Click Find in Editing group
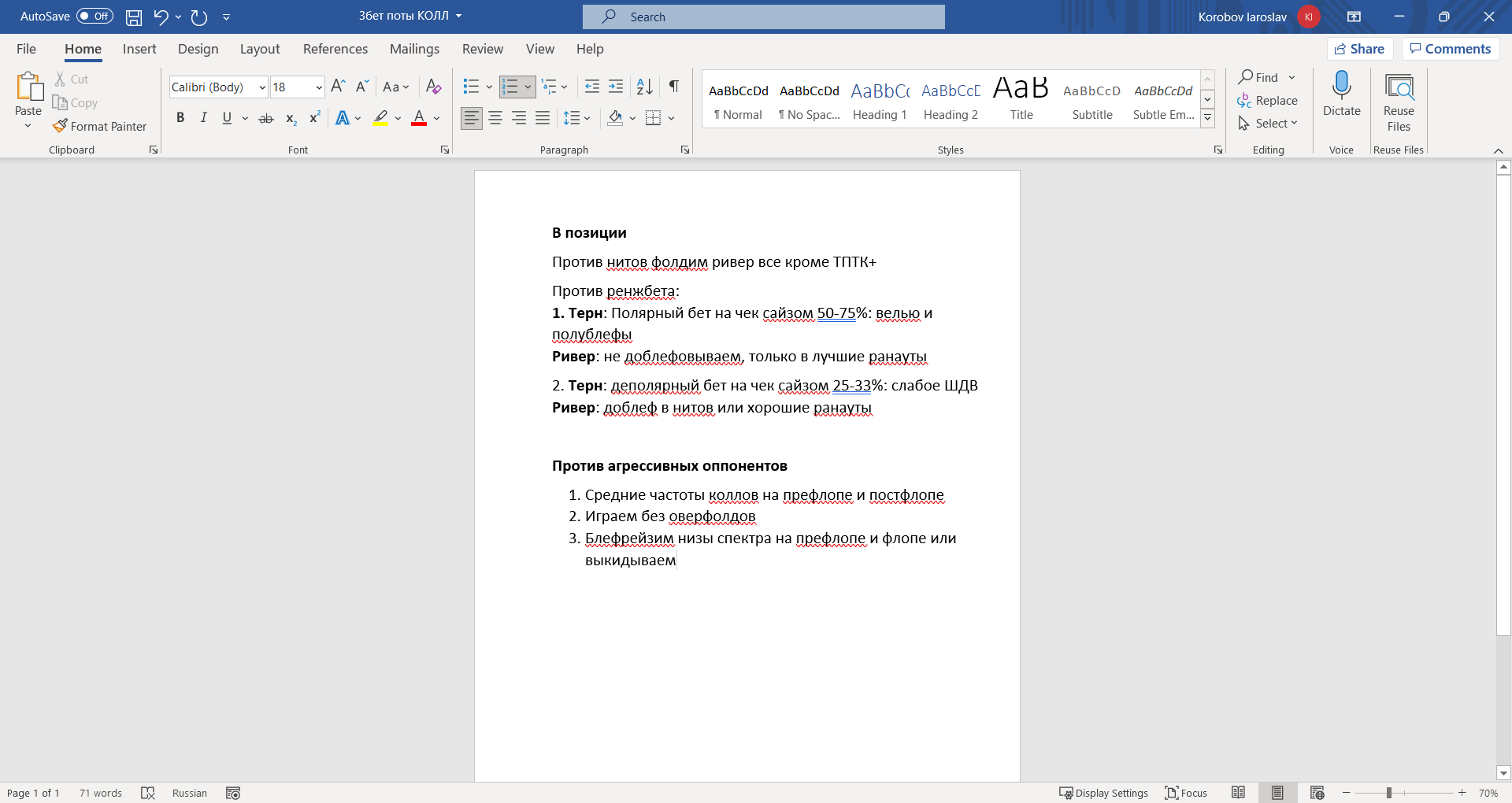 pyautogui.click(x=1258, y=77)
